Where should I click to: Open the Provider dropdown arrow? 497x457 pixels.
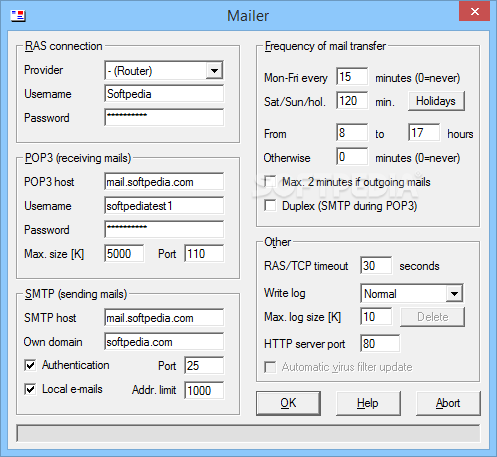[x=214, y=71]
